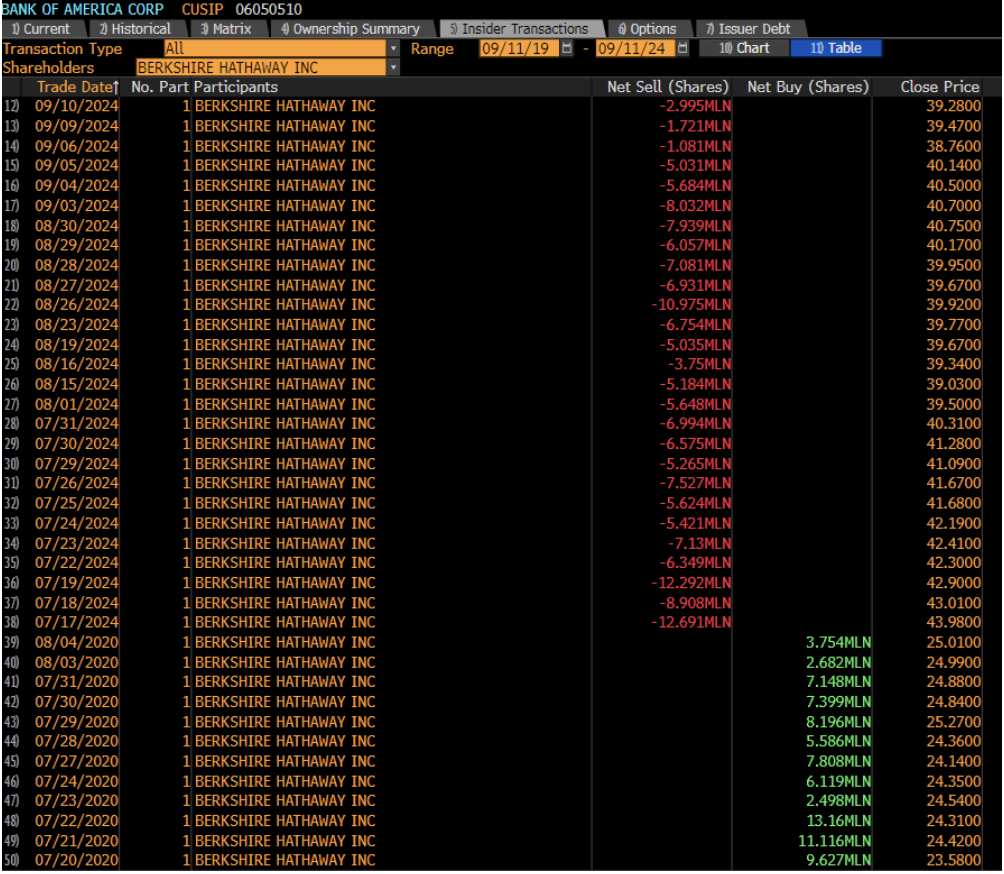Select net sell value -7.527MLN
This screenshot has width=1004, height=874.
(695, 483)
